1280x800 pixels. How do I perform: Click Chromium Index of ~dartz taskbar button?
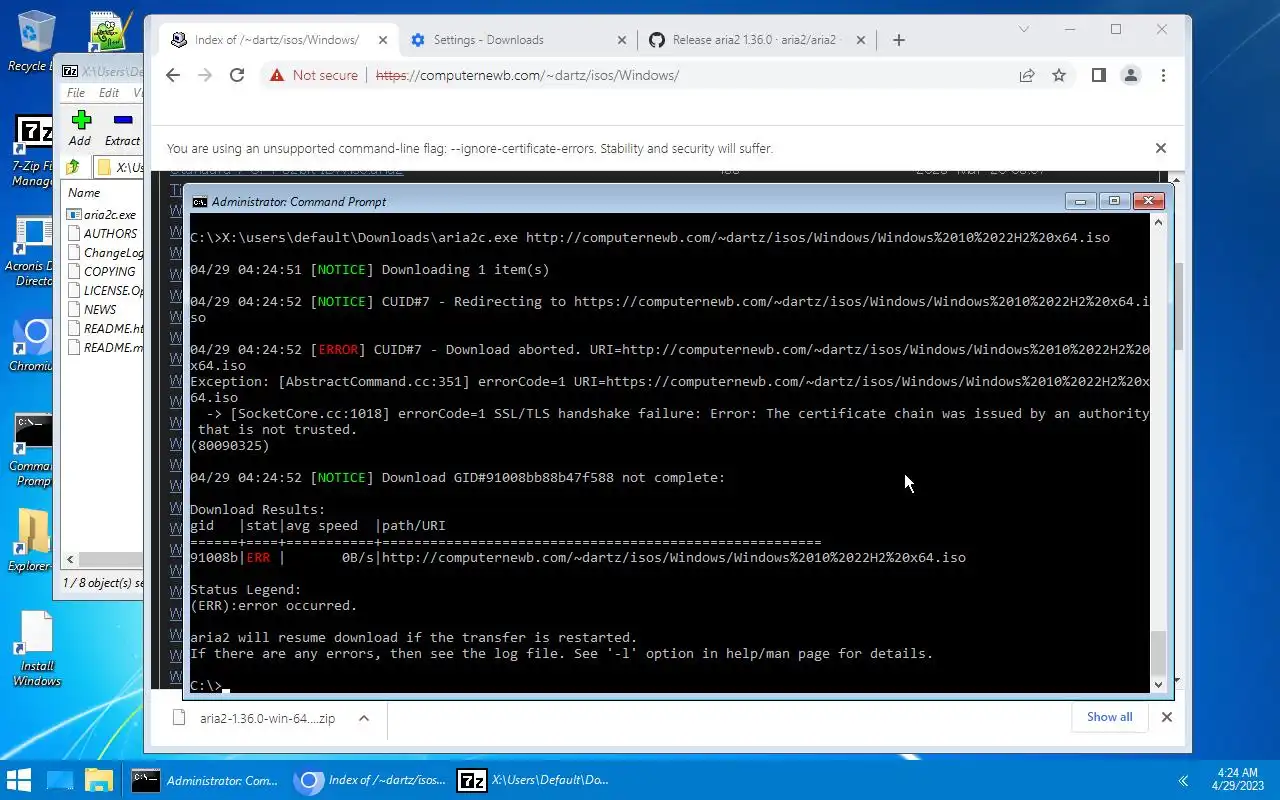coord(370,780)
